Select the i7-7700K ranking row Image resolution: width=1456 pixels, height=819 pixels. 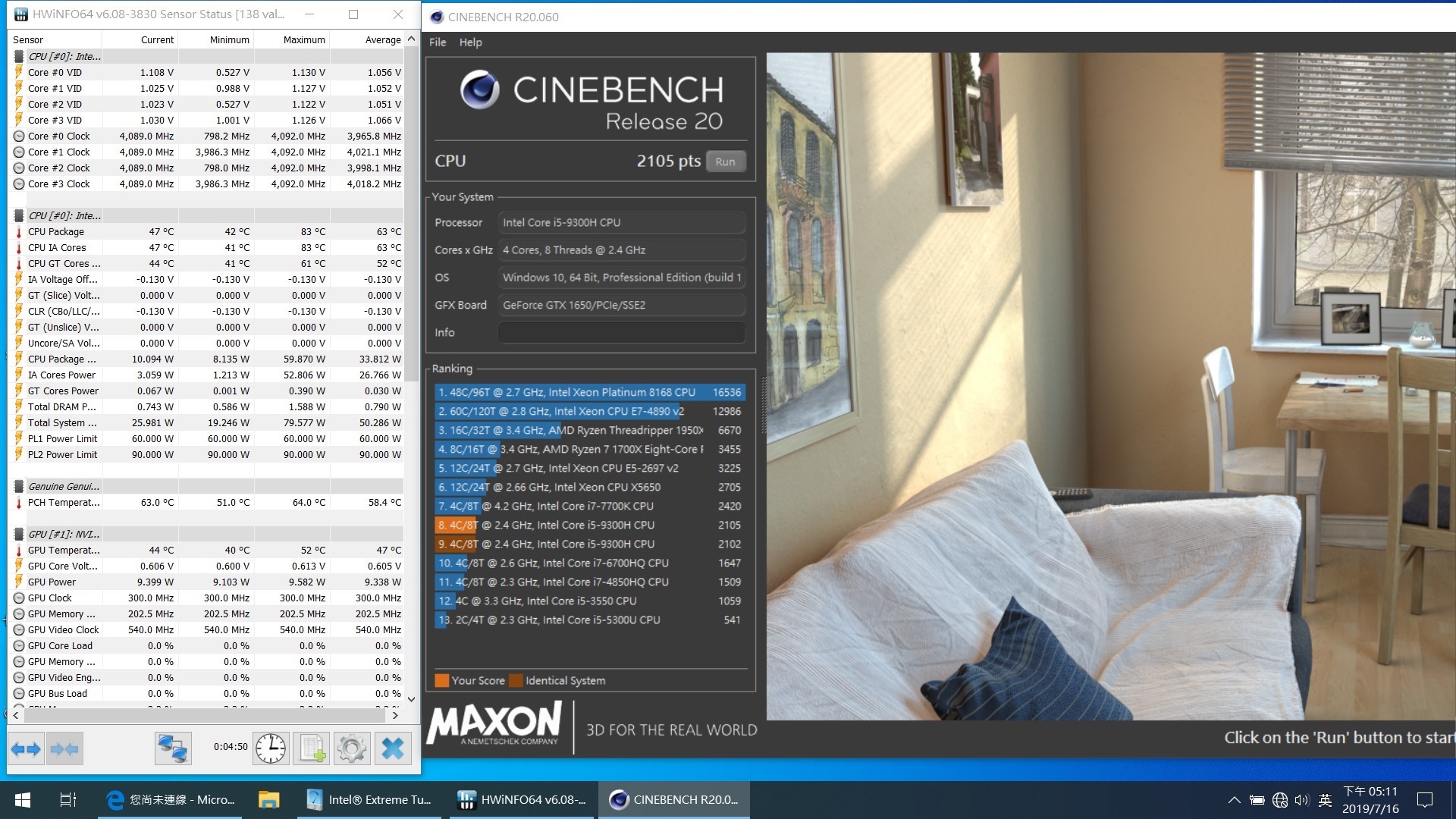pyautogui.click(x=590, y=507)
